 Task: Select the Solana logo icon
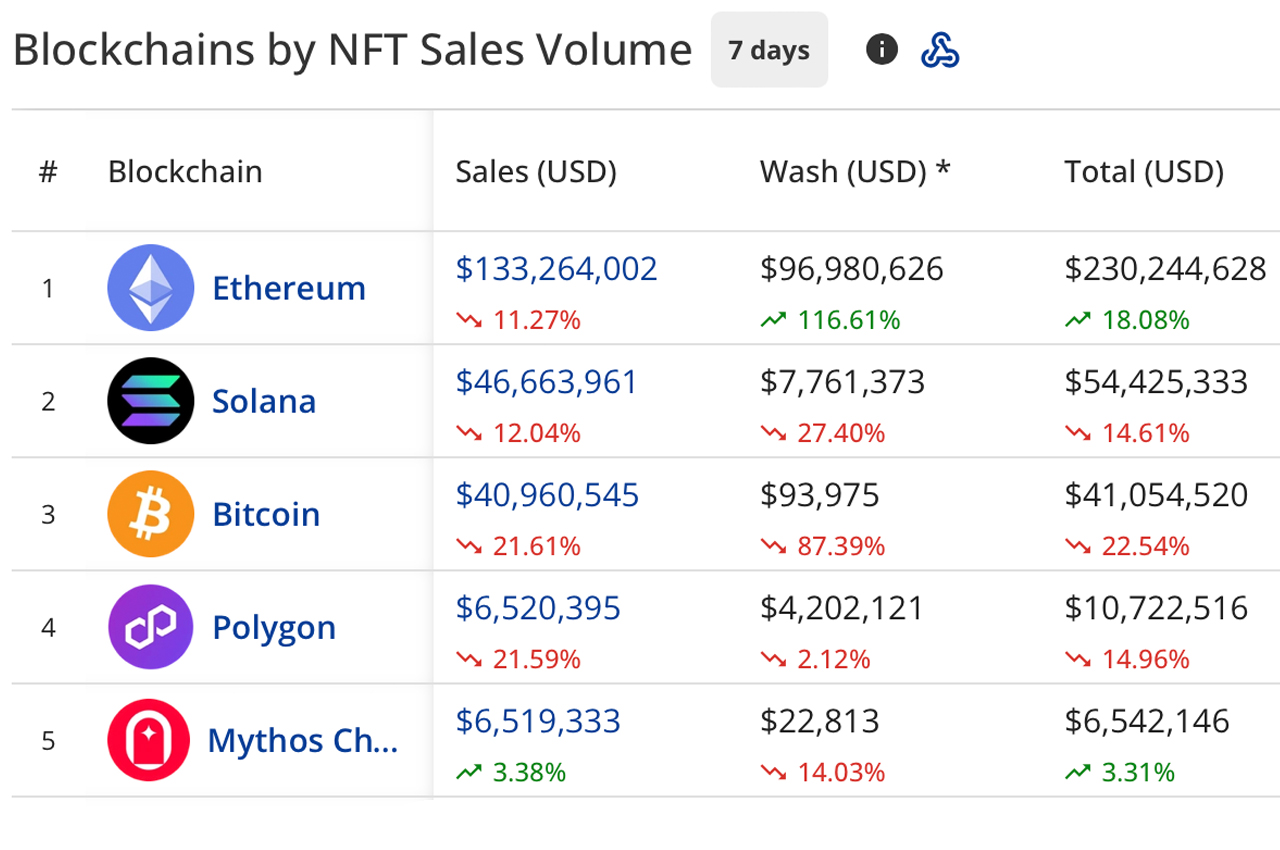[x=151, y=400]
